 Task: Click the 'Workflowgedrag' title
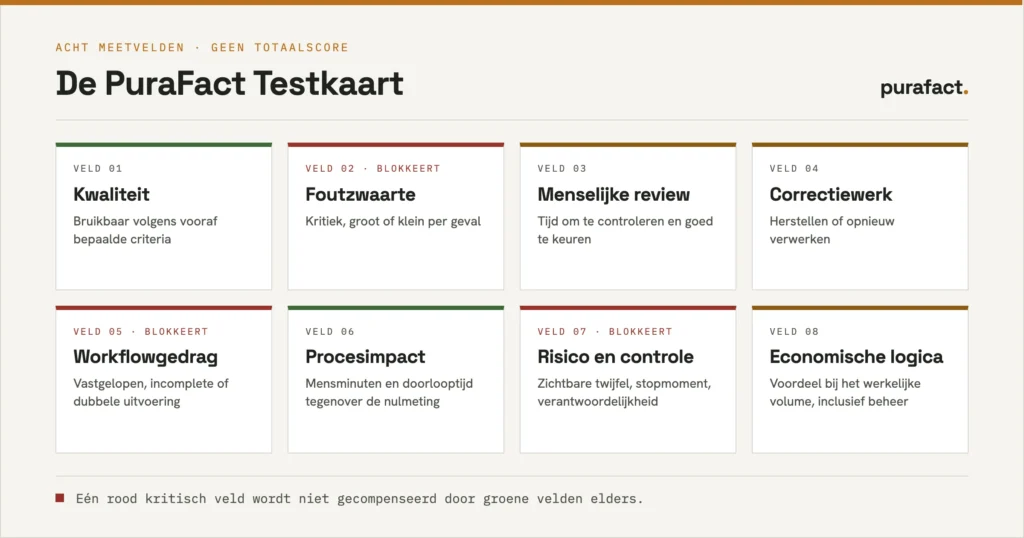click(145, 357)
